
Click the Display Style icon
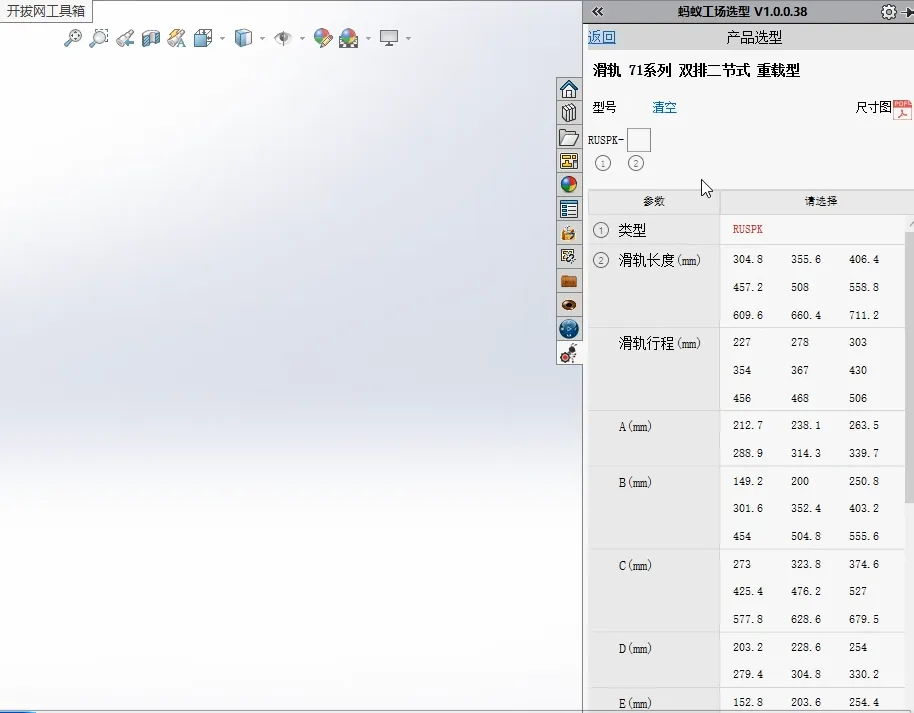point(243,38)
